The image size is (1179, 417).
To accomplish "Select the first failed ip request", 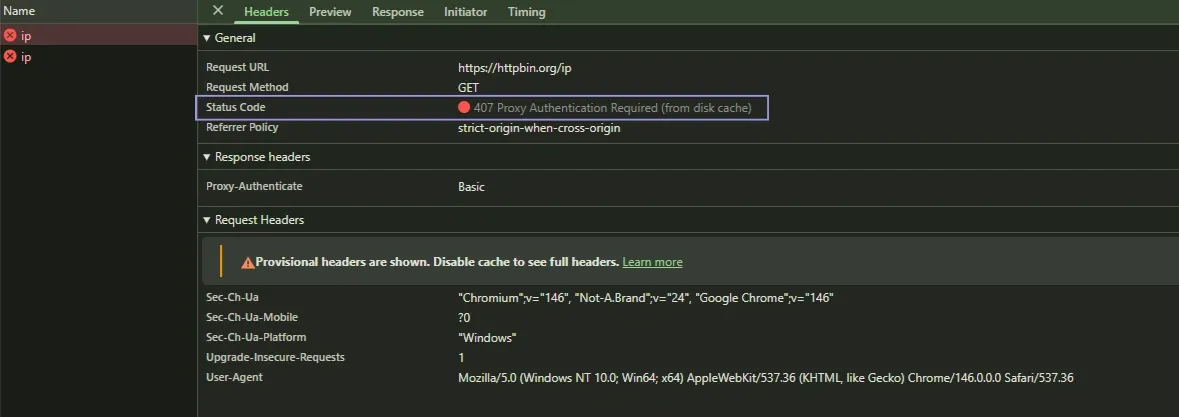I will click(x=99, y=35).
